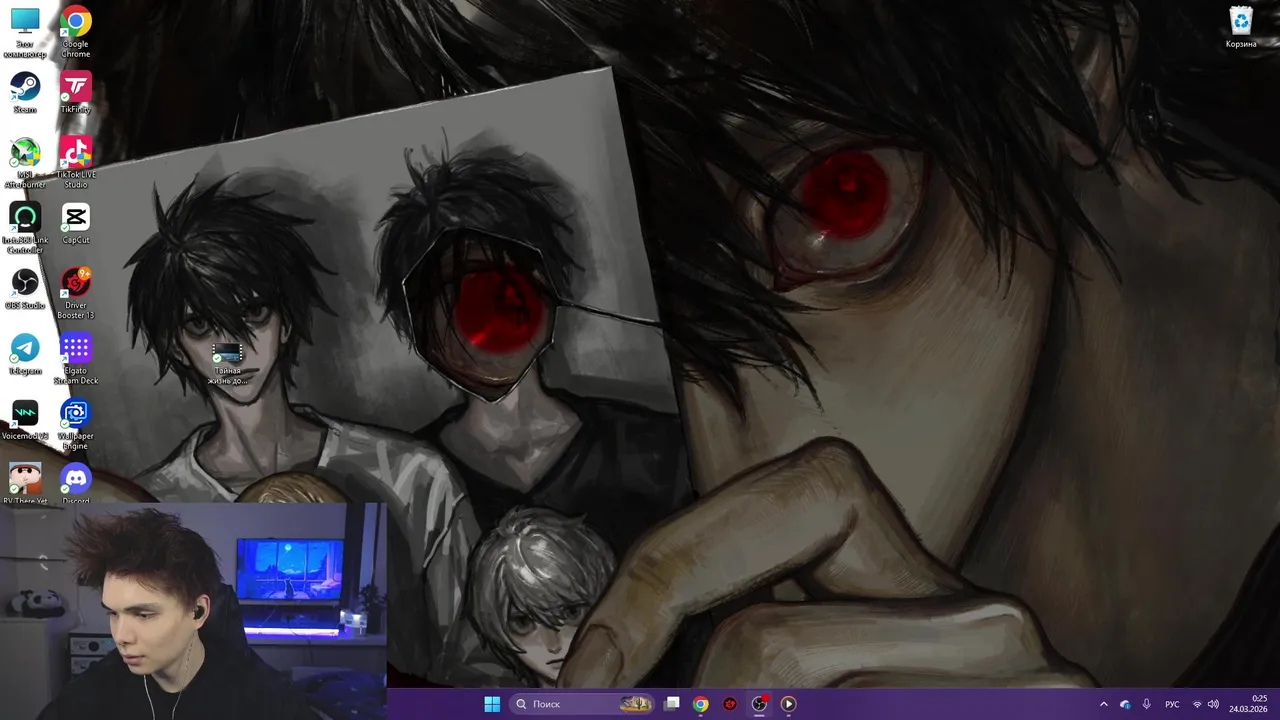Viewport: 1280px width, 720px height.
Task: Open the Windows Start menu
Action: coord(492,704)
